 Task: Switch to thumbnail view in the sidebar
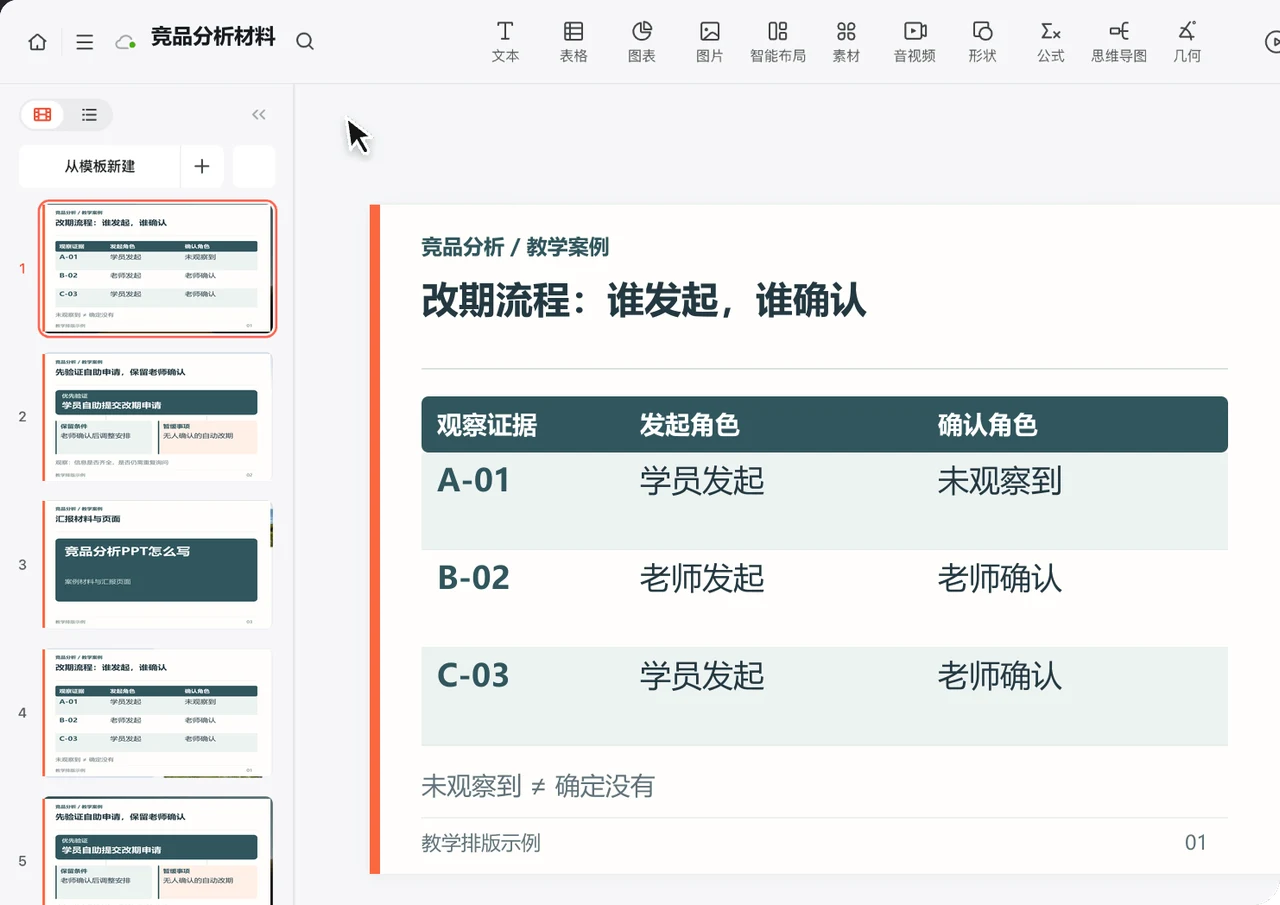[x=43, y=115]
